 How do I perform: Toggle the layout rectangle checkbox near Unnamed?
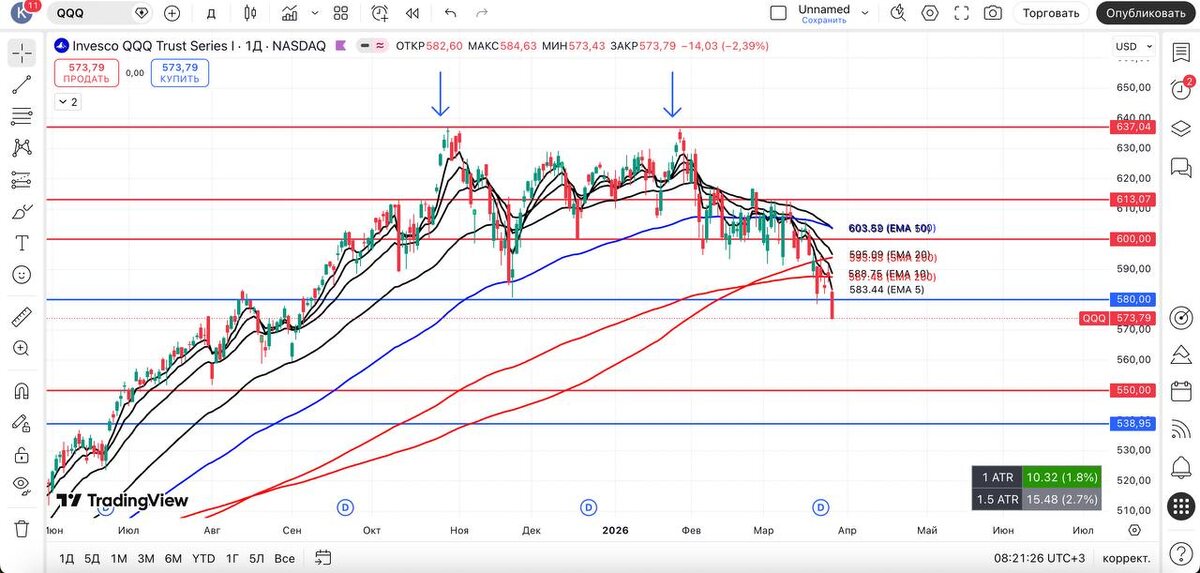click(778, 13)
